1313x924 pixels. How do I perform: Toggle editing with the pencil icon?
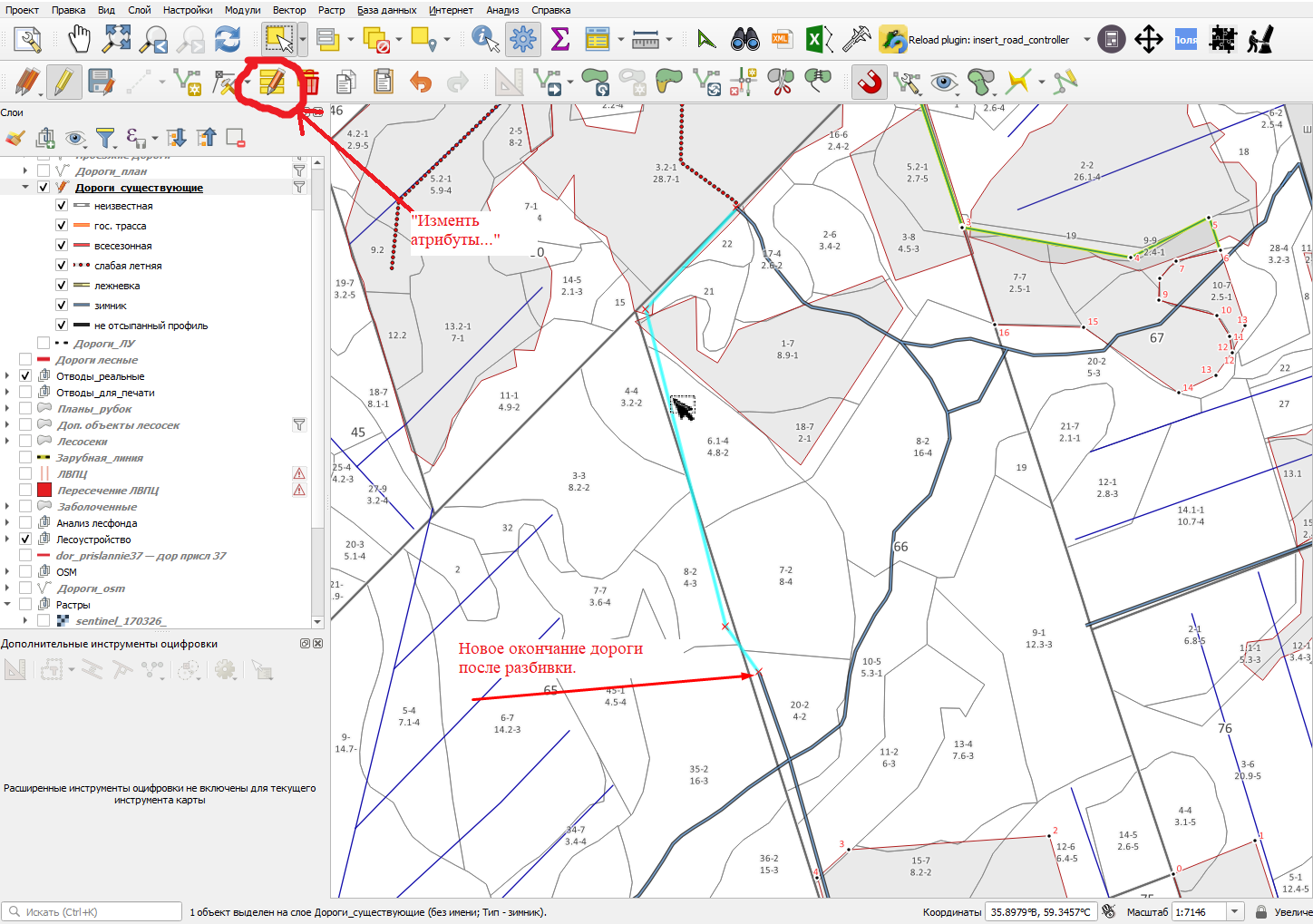tap(63, 83)
